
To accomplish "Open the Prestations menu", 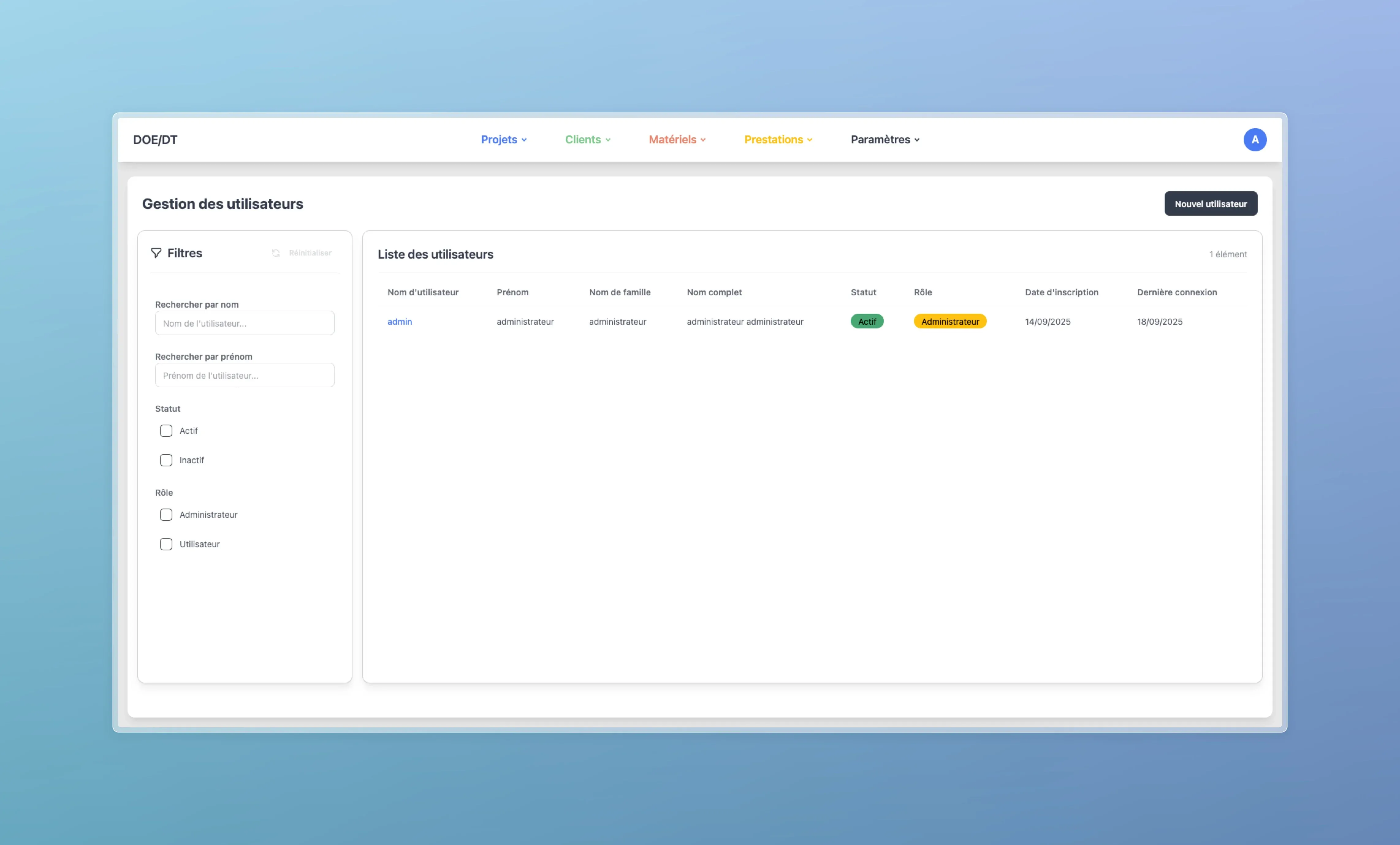I will (x=778, y=140).
